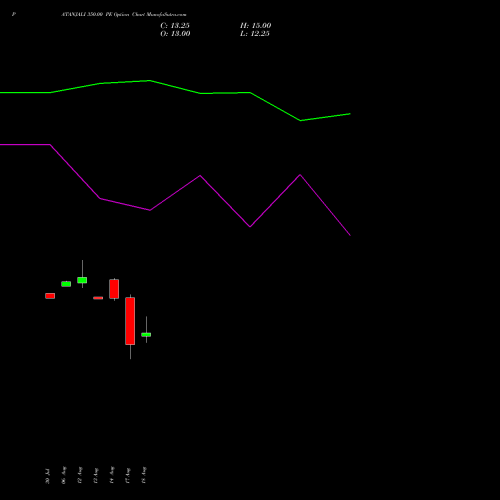
Task: Click the '17 Aug' date axis label
Action: click(x=128, y=476)
